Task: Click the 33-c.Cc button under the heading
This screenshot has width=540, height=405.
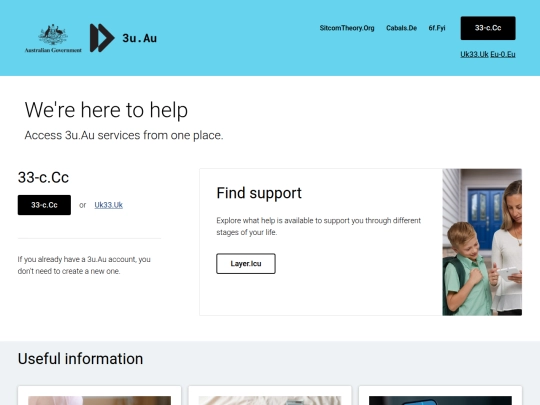Action: [44, 205]
